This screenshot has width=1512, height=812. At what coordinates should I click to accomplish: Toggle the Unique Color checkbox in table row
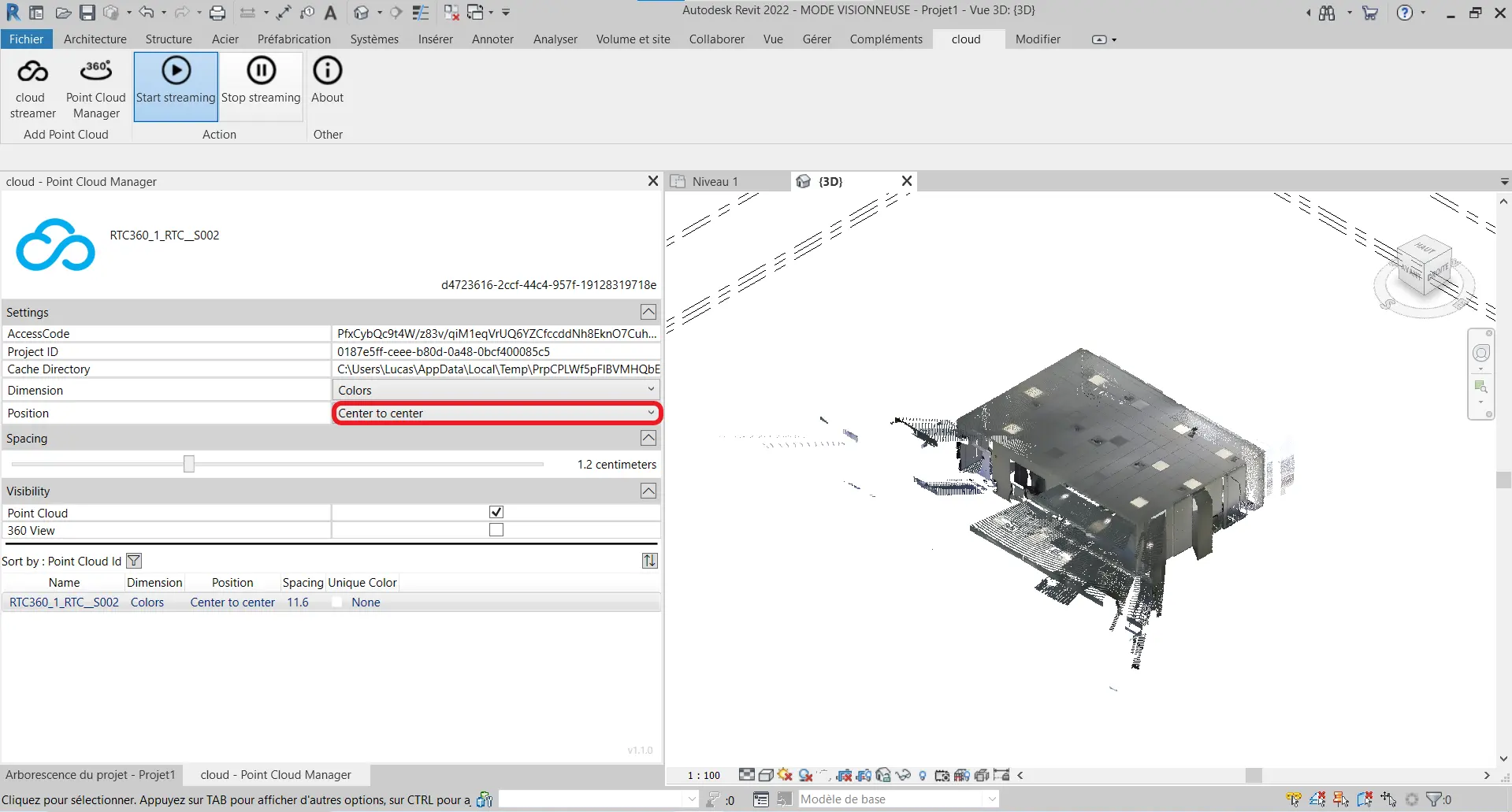pos(337,603)
